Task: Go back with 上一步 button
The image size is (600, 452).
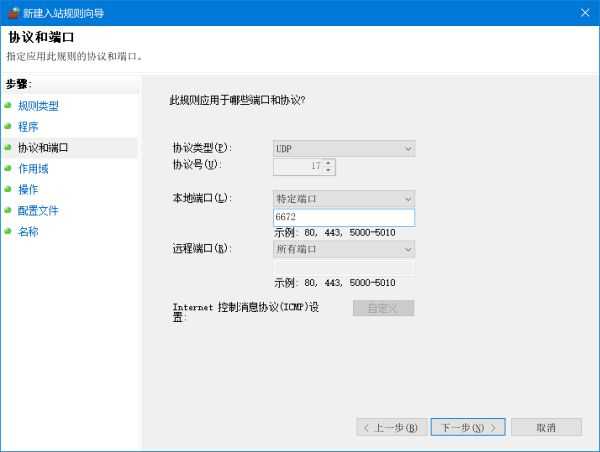Action: [x=391, y=427]
